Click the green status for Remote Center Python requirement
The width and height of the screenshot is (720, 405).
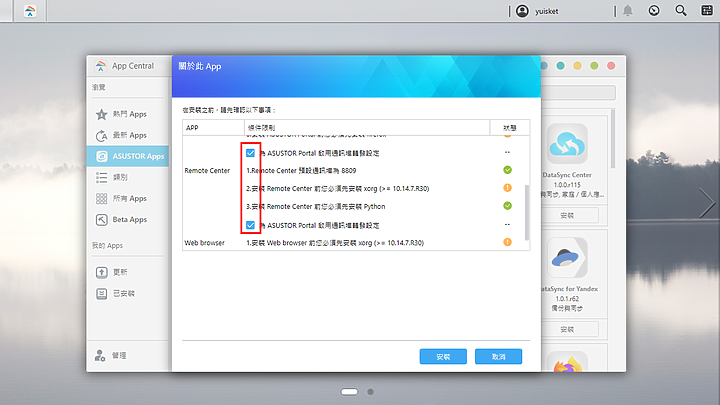[507, 206]
